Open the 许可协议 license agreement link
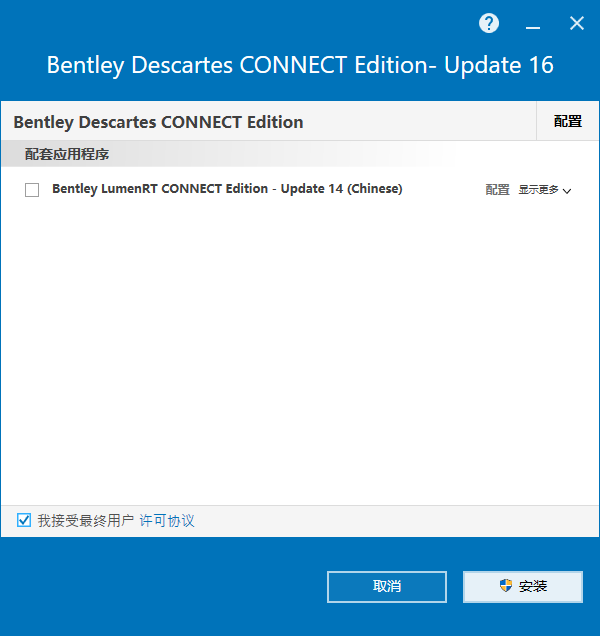The height and width of the screenshot is (636, 600). (x=167, y=520)
